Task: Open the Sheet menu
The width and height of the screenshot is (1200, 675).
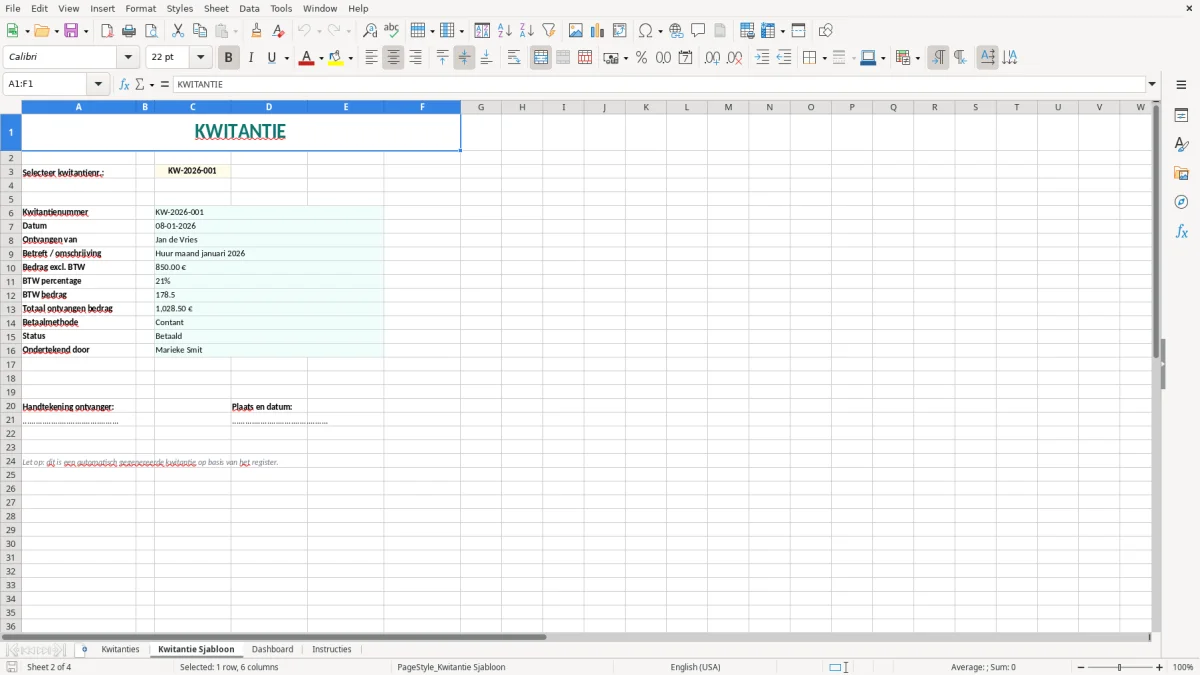Action: pyautogui.click(x=216, y=8)
